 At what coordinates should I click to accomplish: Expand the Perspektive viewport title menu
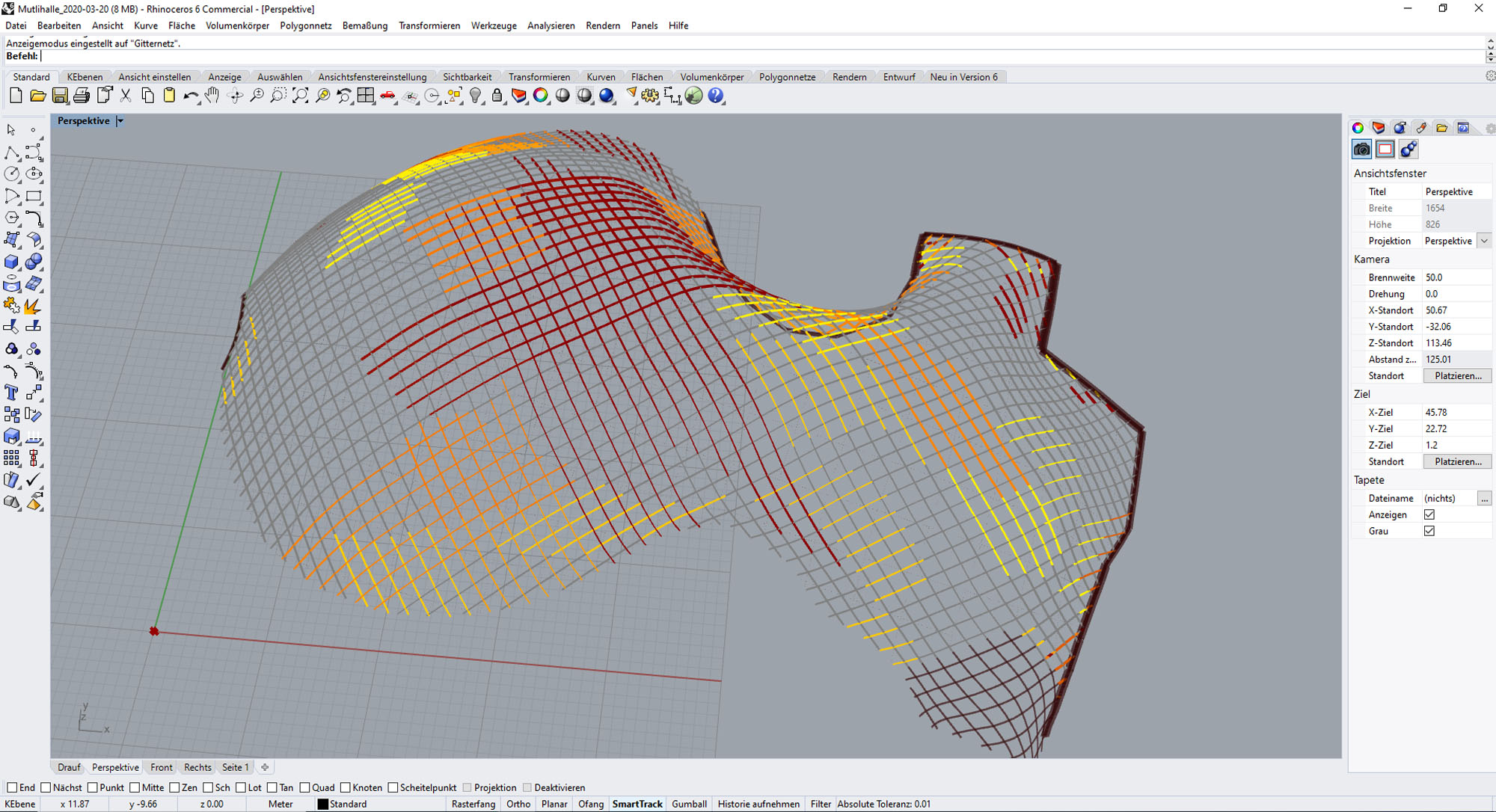120,120
